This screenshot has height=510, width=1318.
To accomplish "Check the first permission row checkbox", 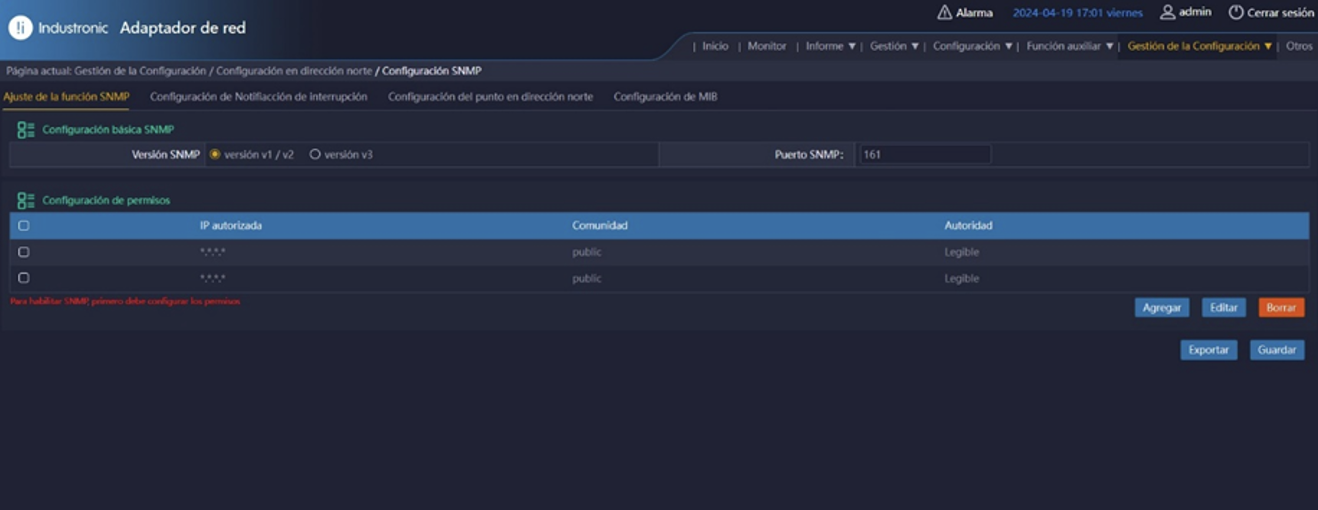I will tap(24, 253).
